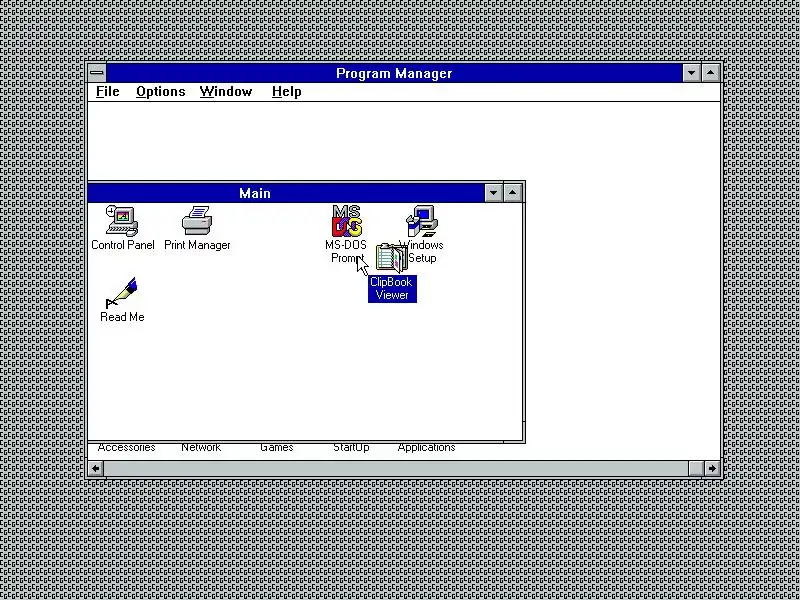Click the right arrow of horizontal scrollbar
Screen dimensions: 800x600
[x=712, y=468]
